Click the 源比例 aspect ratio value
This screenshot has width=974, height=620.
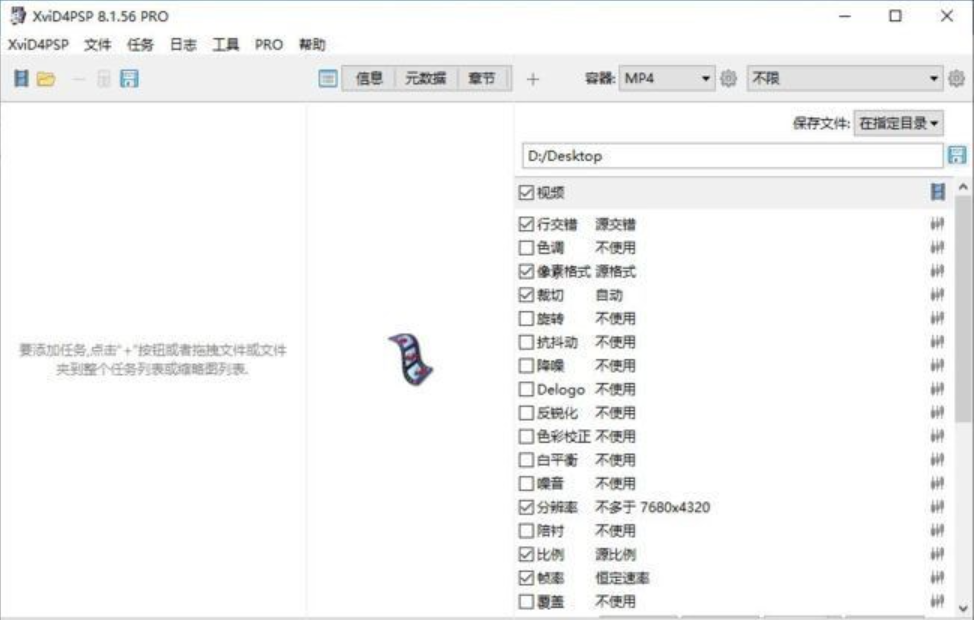pos(616,554)
